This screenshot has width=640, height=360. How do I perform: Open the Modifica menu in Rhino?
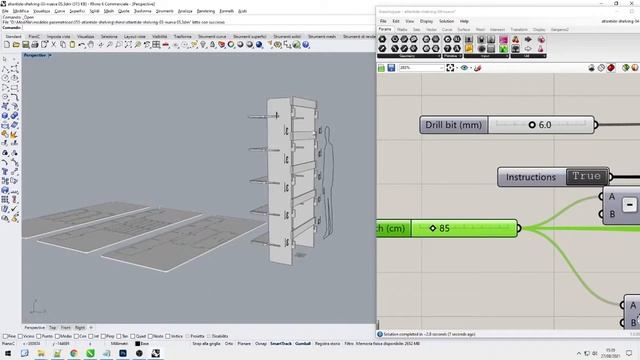pyautogui.click(x=21, y=11)
